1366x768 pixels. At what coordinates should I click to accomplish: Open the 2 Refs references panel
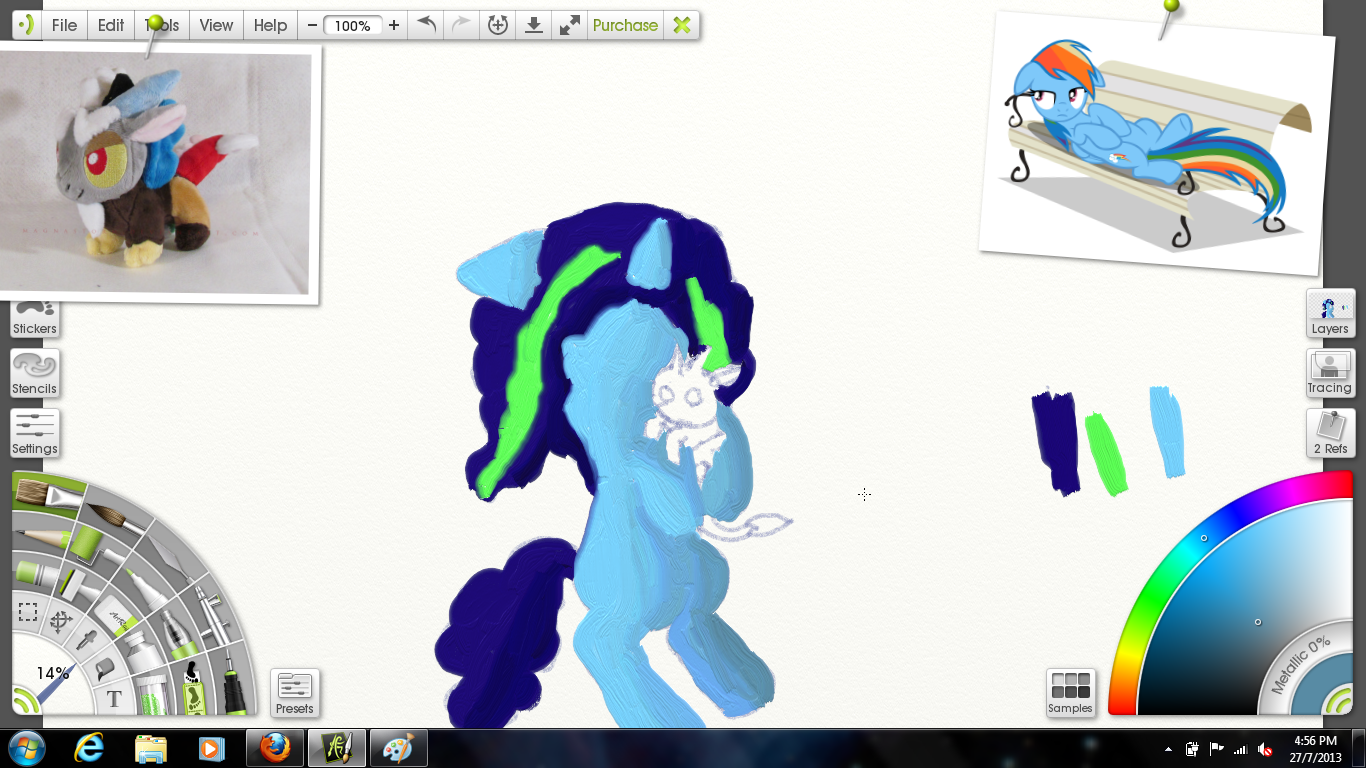coord(1330,433)
